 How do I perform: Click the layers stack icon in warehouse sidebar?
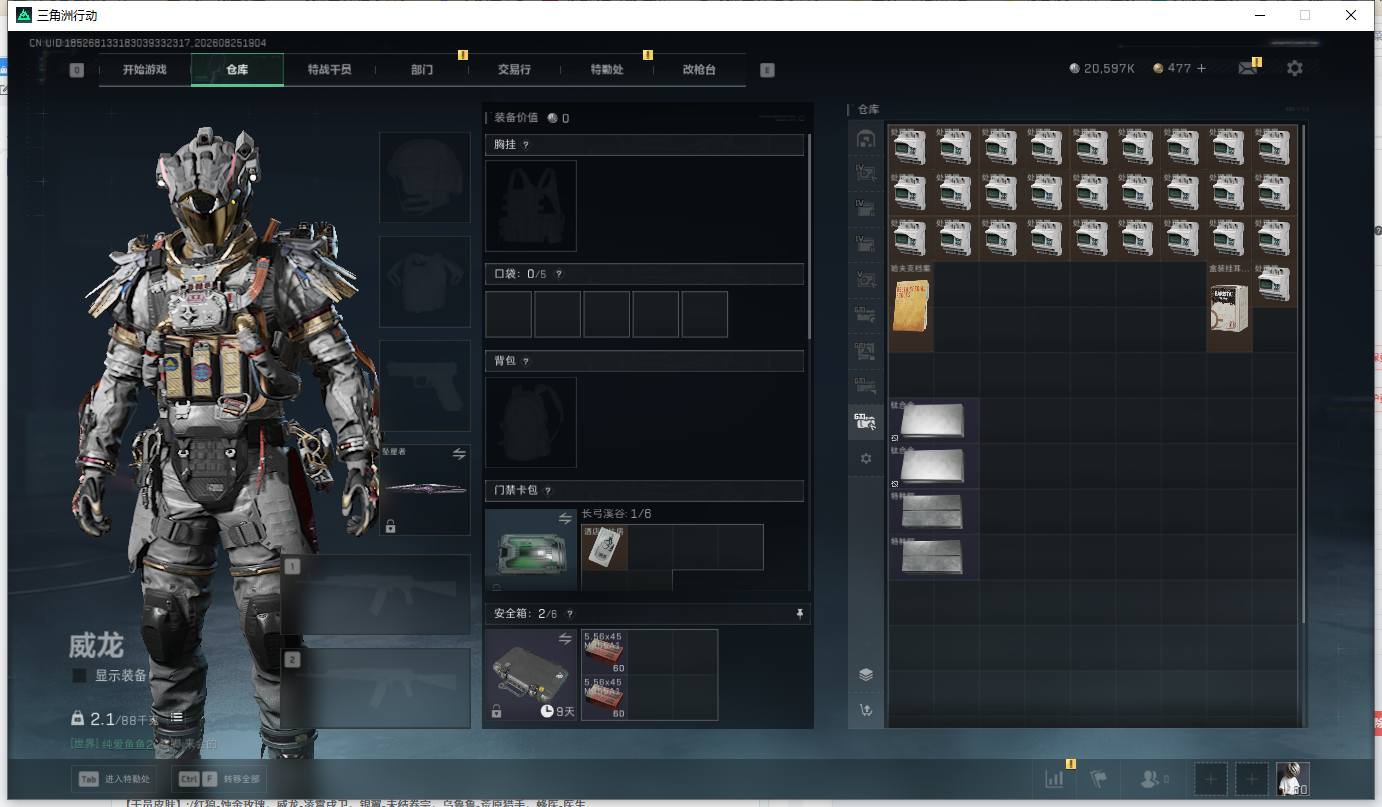pos(866,675)
